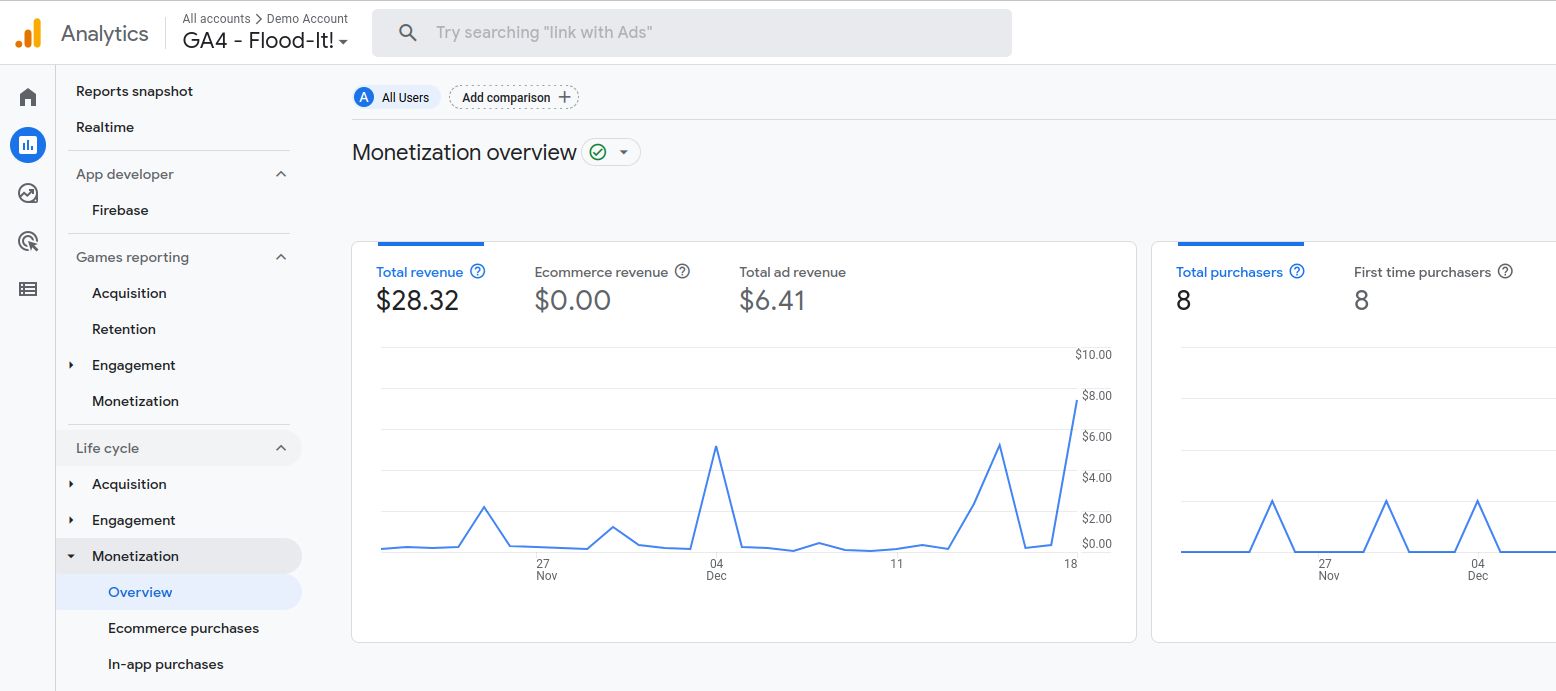Collapse the Life cycle section
Image resolution: width=1556 pixels, height=691 pixels.
point(282,448)
